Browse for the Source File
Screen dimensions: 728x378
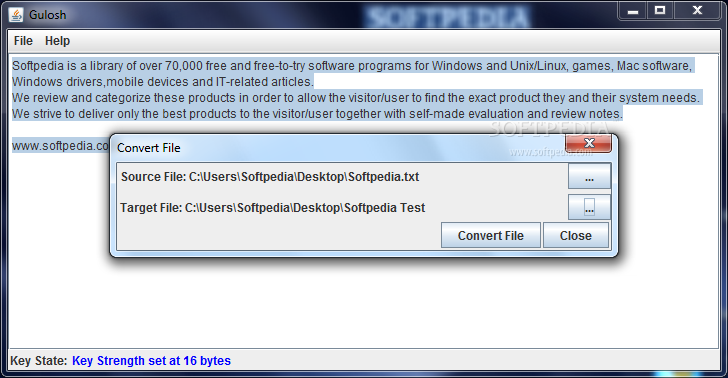coord(589,176)
